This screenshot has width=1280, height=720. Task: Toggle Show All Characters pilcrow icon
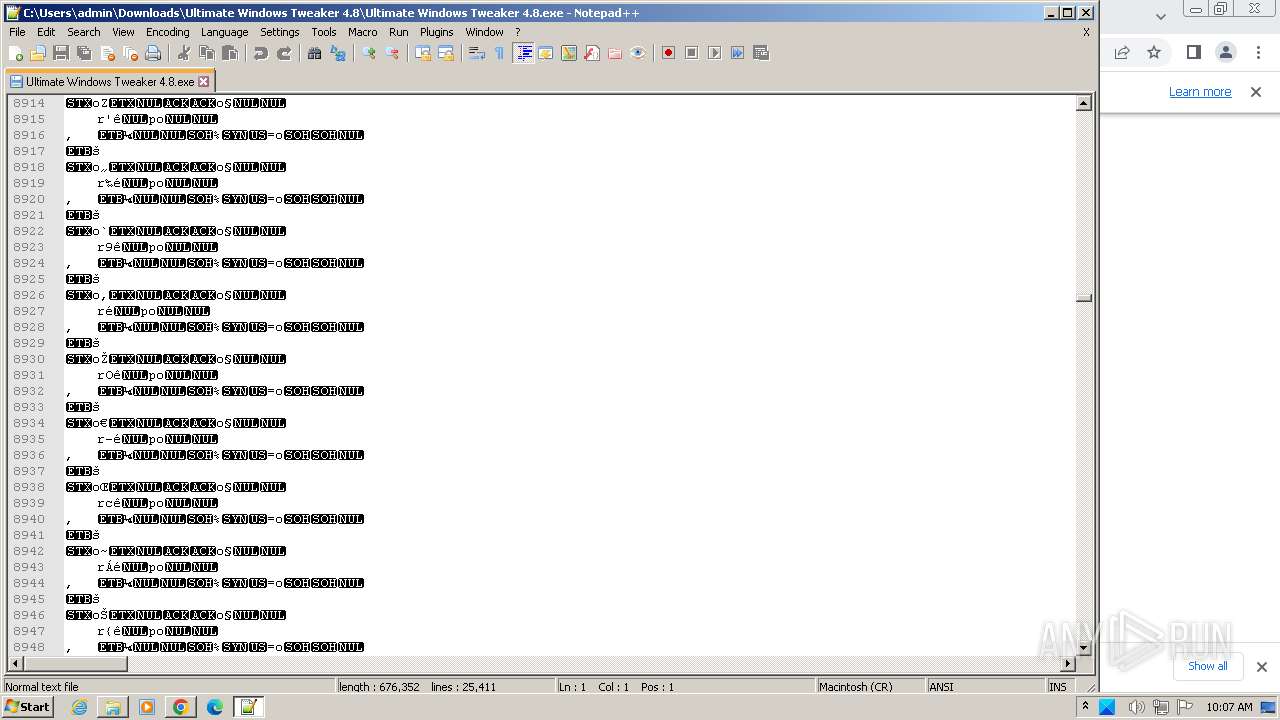click(500, 53)
